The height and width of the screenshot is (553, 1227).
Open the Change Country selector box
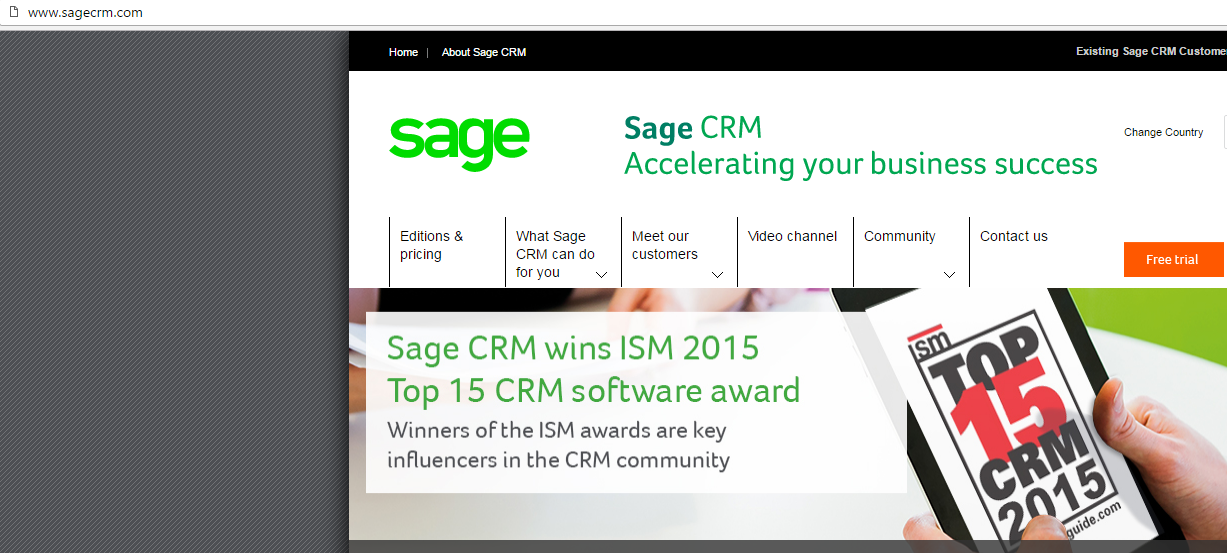coord(1225,132)
